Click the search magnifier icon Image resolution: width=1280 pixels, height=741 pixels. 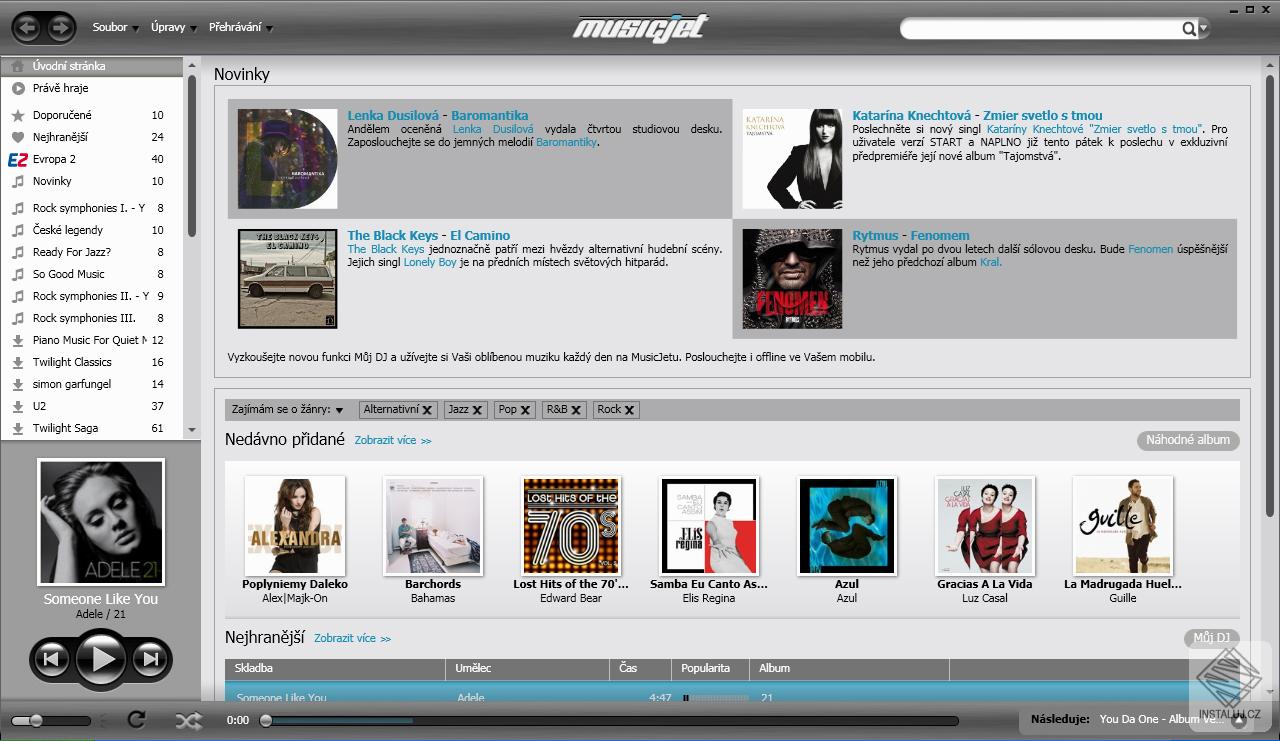[1188, 29]
